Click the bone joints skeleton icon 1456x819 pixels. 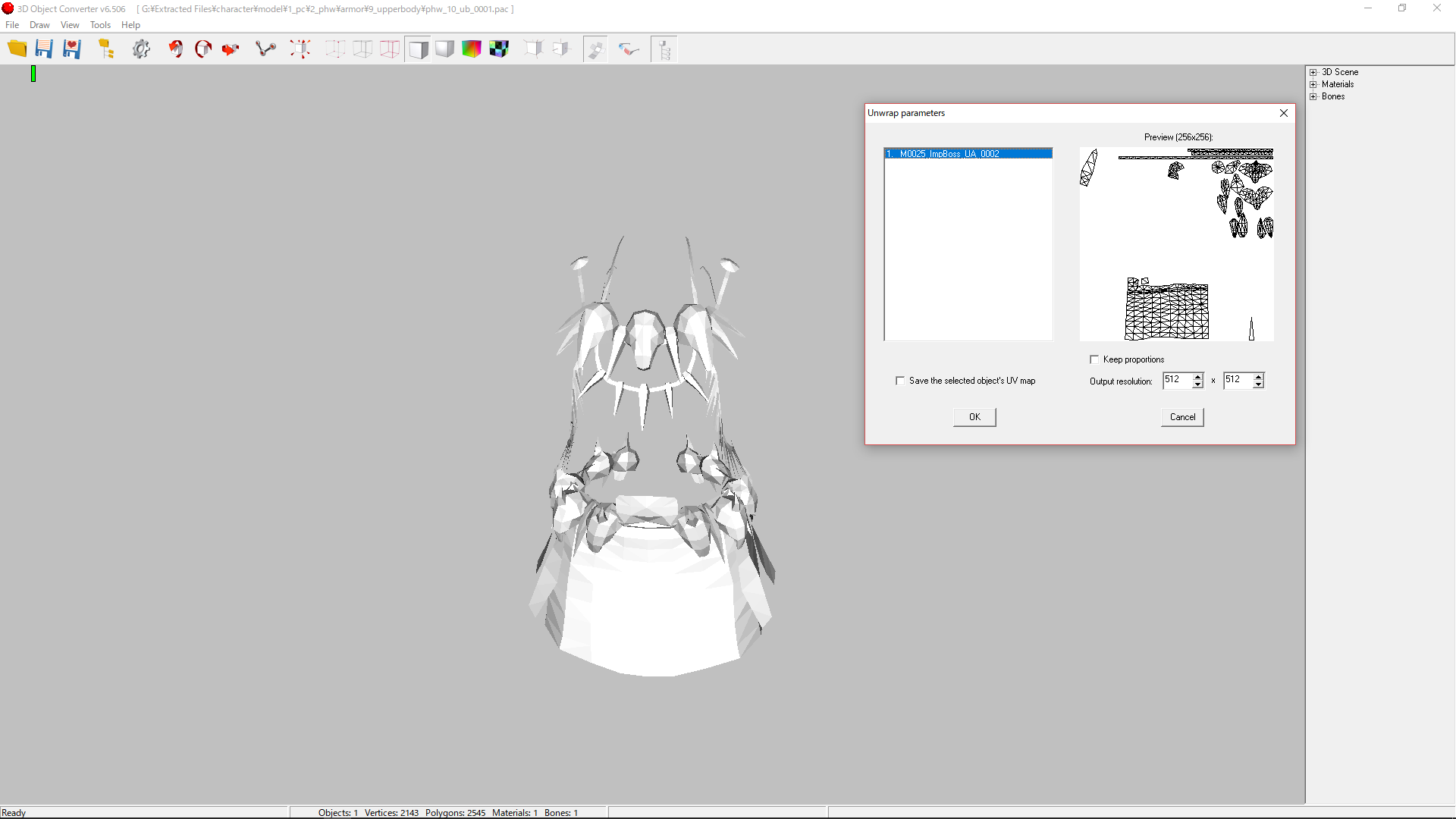[x=265, y=49]
